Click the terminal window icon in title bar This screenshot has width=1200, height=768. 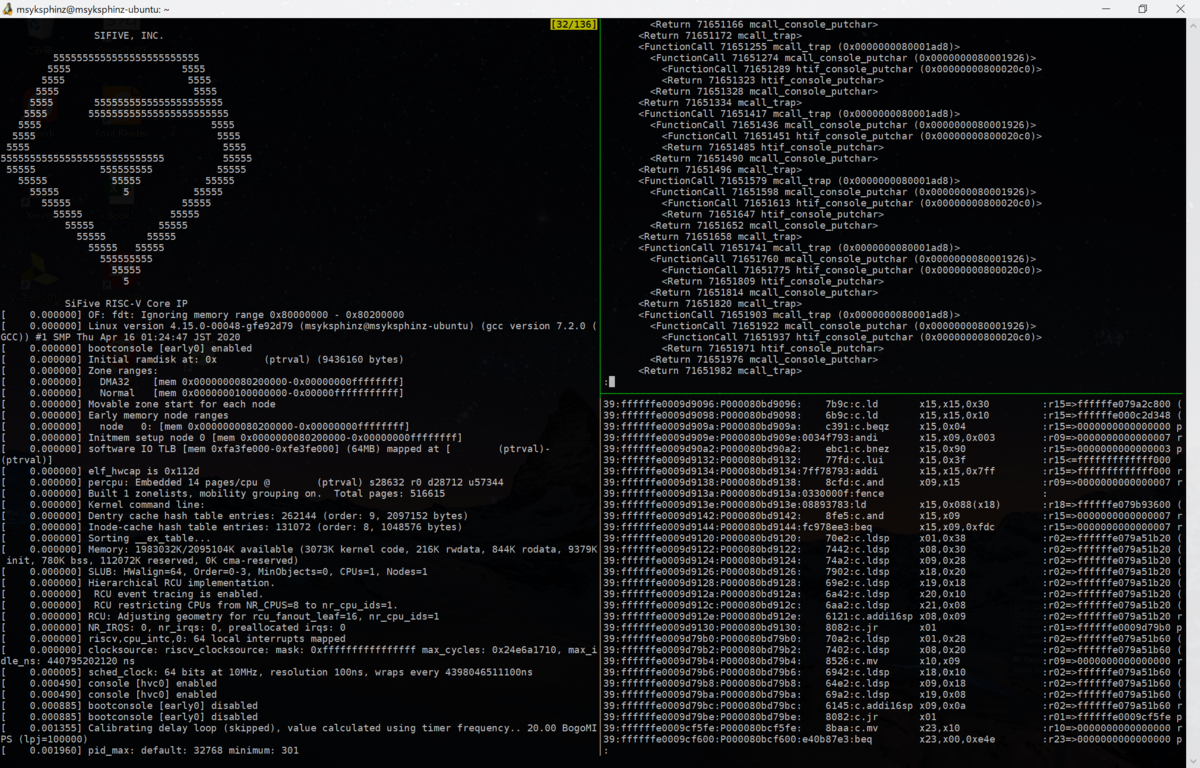coord(9,8)
